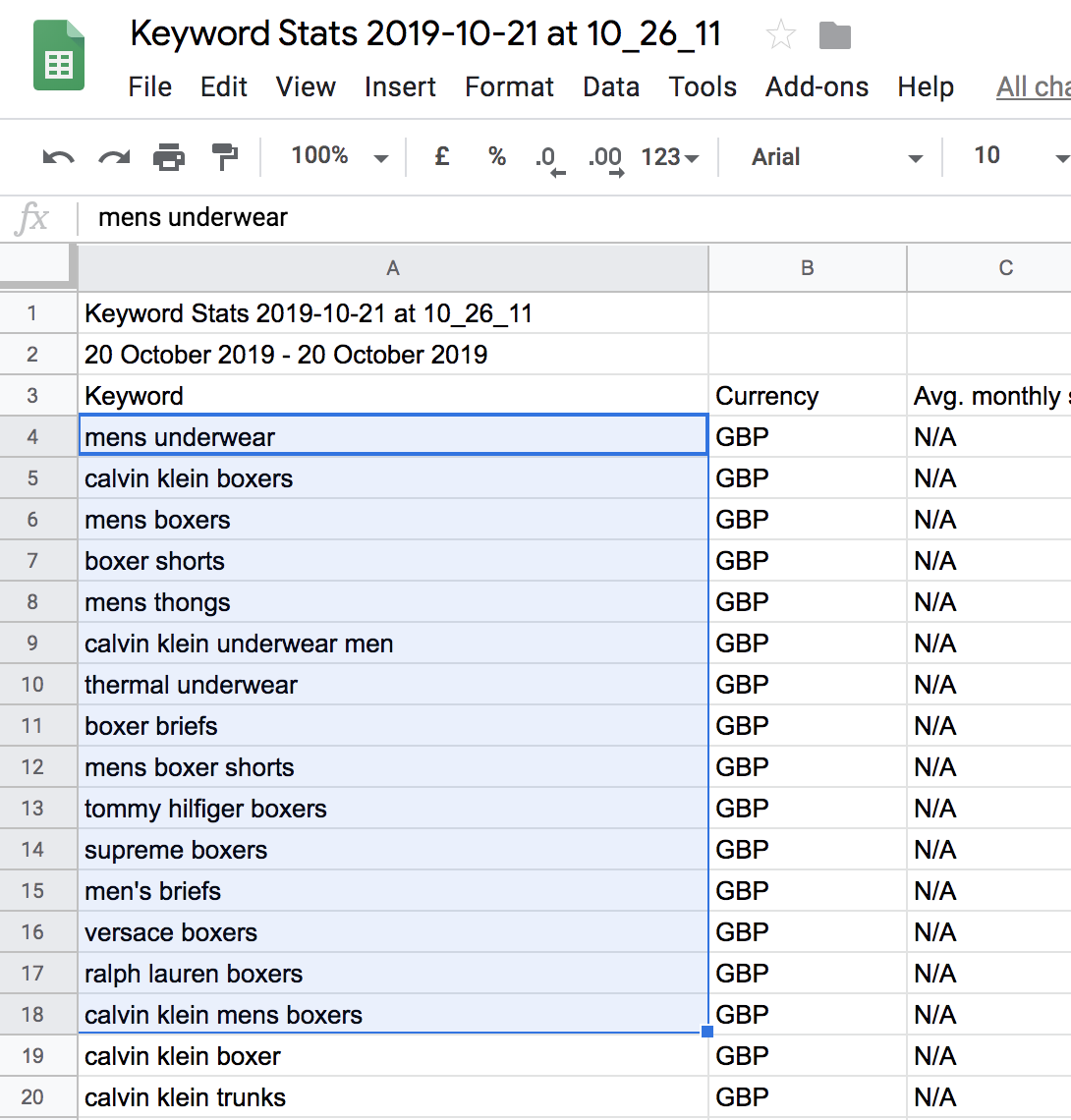Open the Data menu
This screenshot has height=1120, width=1071.
[610, 87]
